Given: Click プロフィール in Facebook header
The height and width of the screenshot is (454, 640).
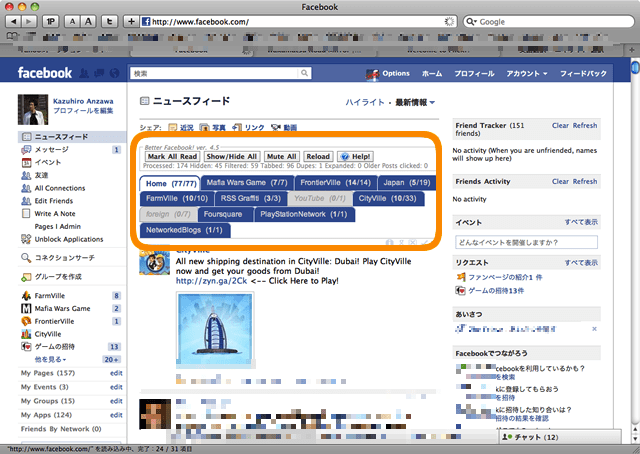Looking at the screenshot, I should coord(474,73).
